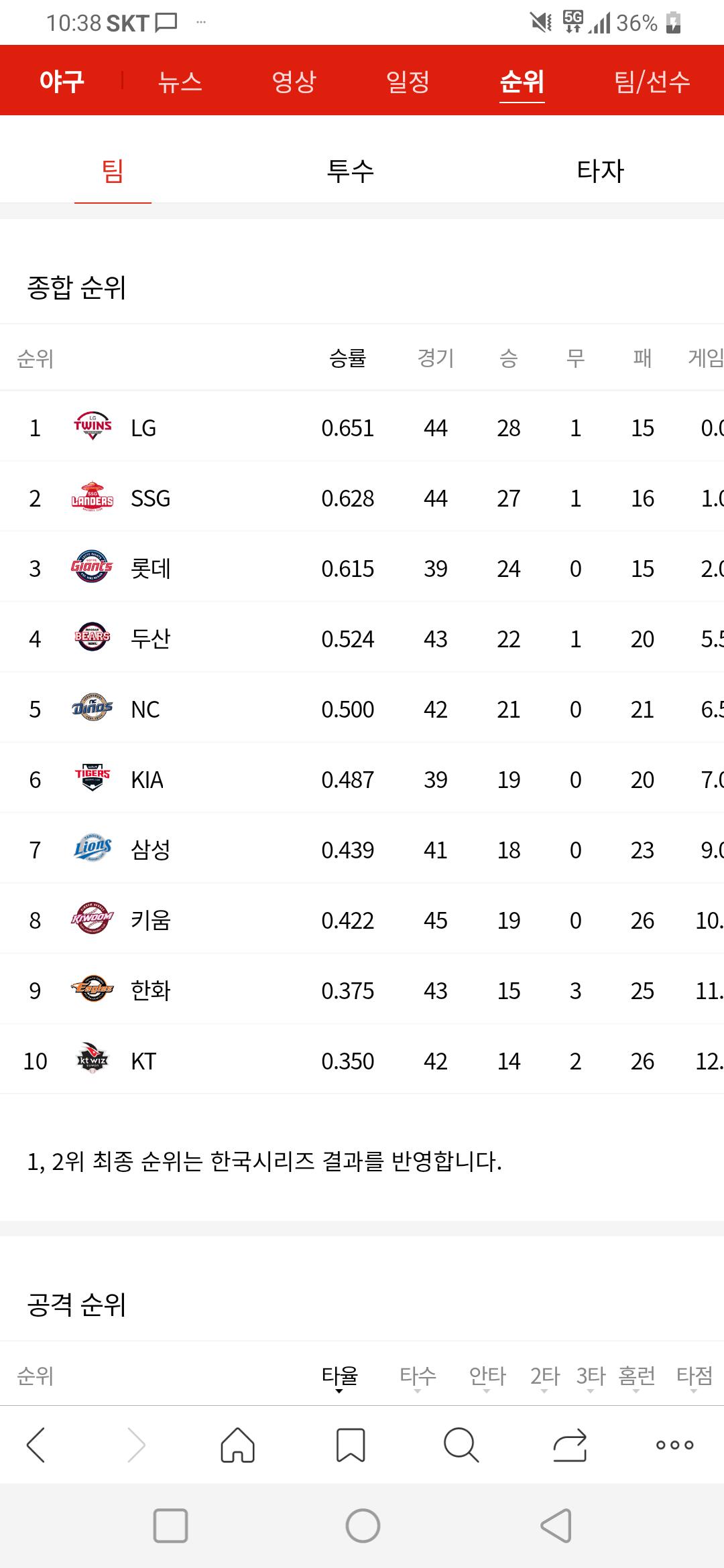Switch to the 타자 tab

601,170
